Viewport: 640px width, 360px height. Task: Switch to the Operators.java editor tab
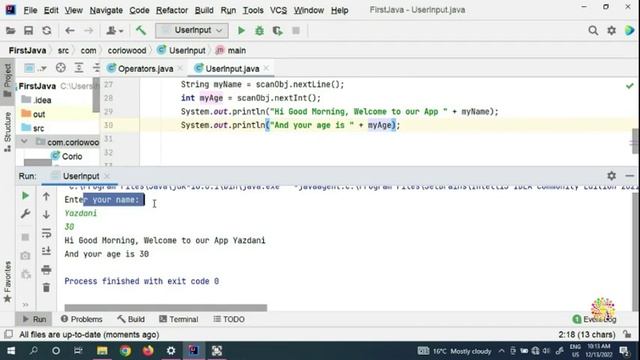click(145, 69)
